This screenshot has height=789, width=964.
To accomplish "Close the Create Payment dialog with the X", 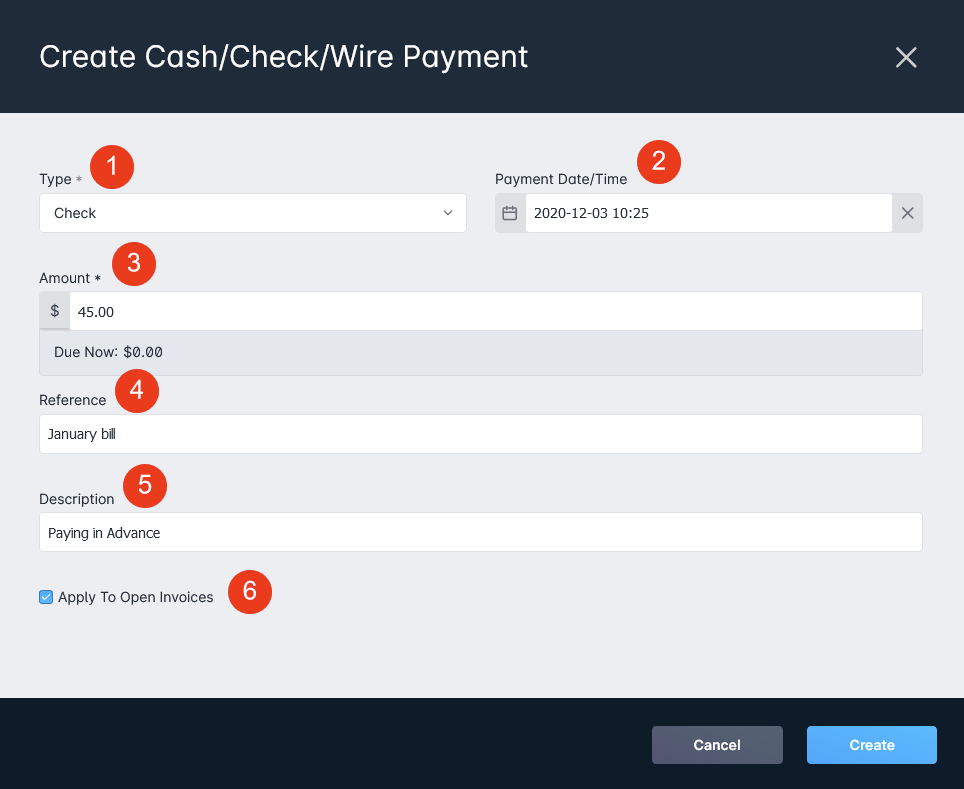I will pos(906,57).
